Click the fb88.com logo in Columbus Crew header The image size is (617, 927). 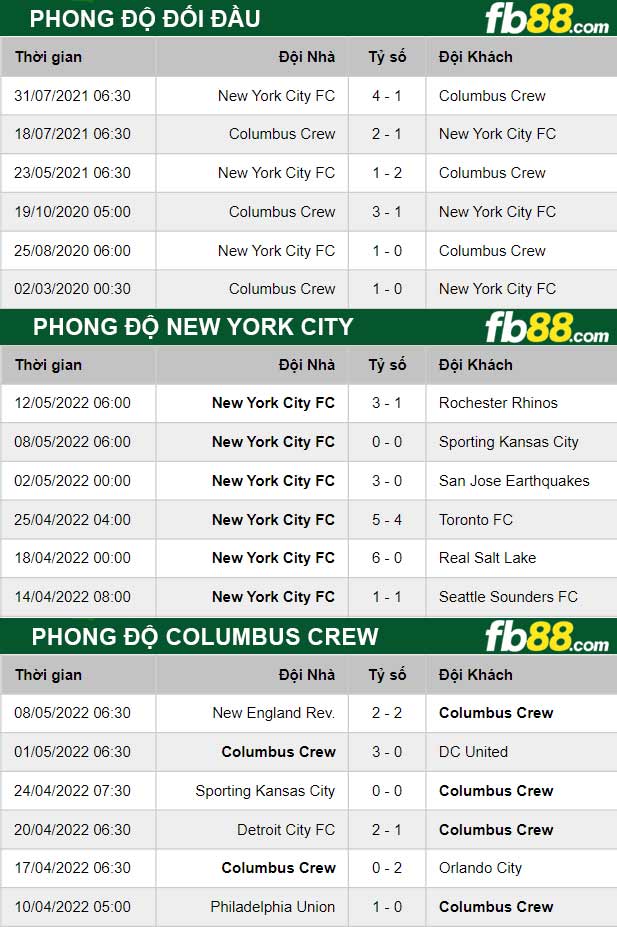[x=546, y=636]
